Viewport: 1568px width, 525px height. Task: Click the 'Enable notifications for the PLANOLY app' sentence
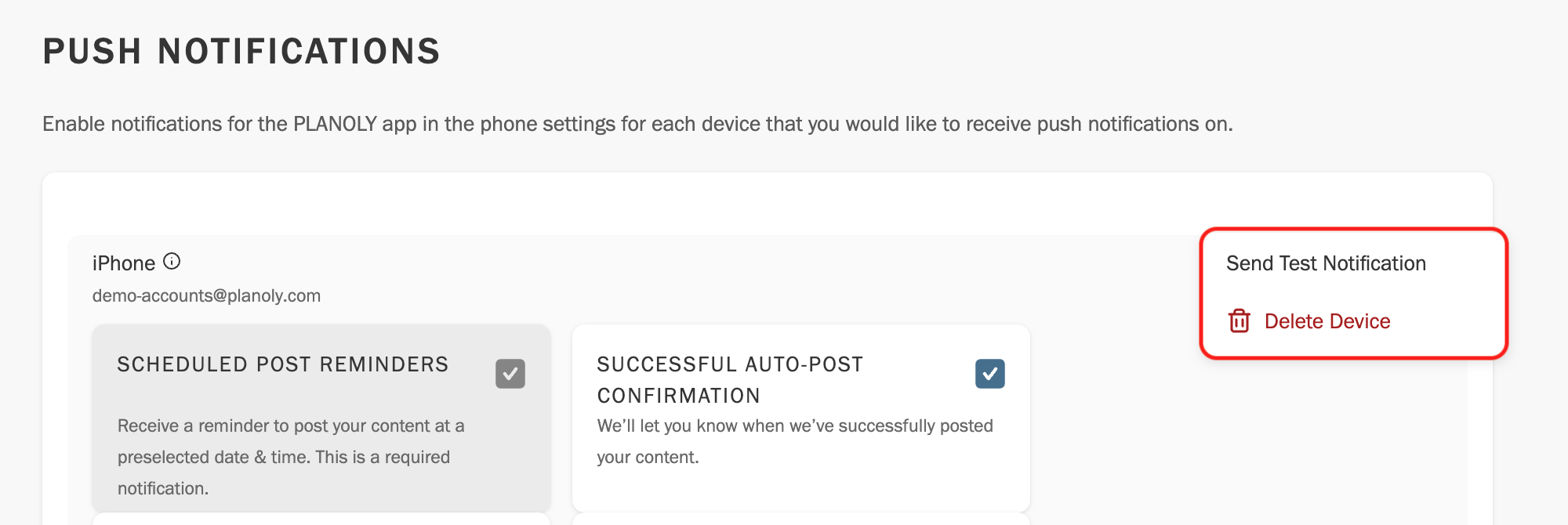pyautogui.click(x=637, y=124)
